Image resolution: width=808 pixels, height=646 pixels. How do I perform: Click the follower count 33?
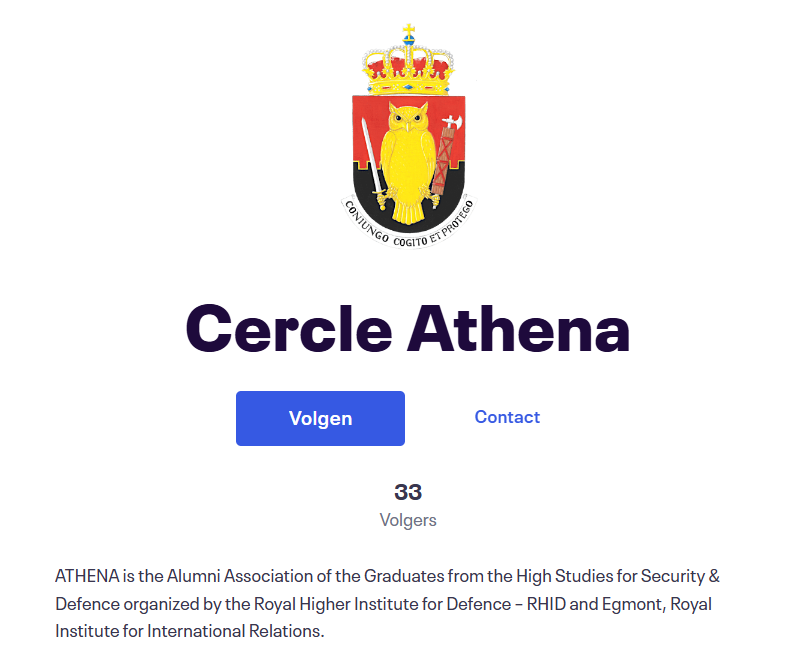point(408,492)
